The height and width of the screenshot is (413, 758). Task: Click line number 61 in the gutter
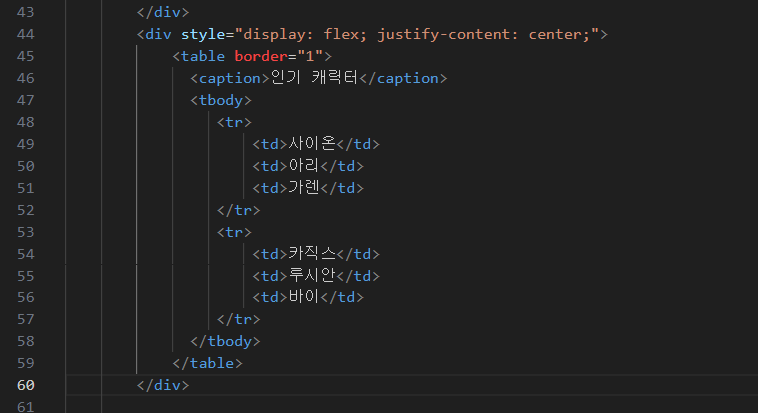click(26, 407)
